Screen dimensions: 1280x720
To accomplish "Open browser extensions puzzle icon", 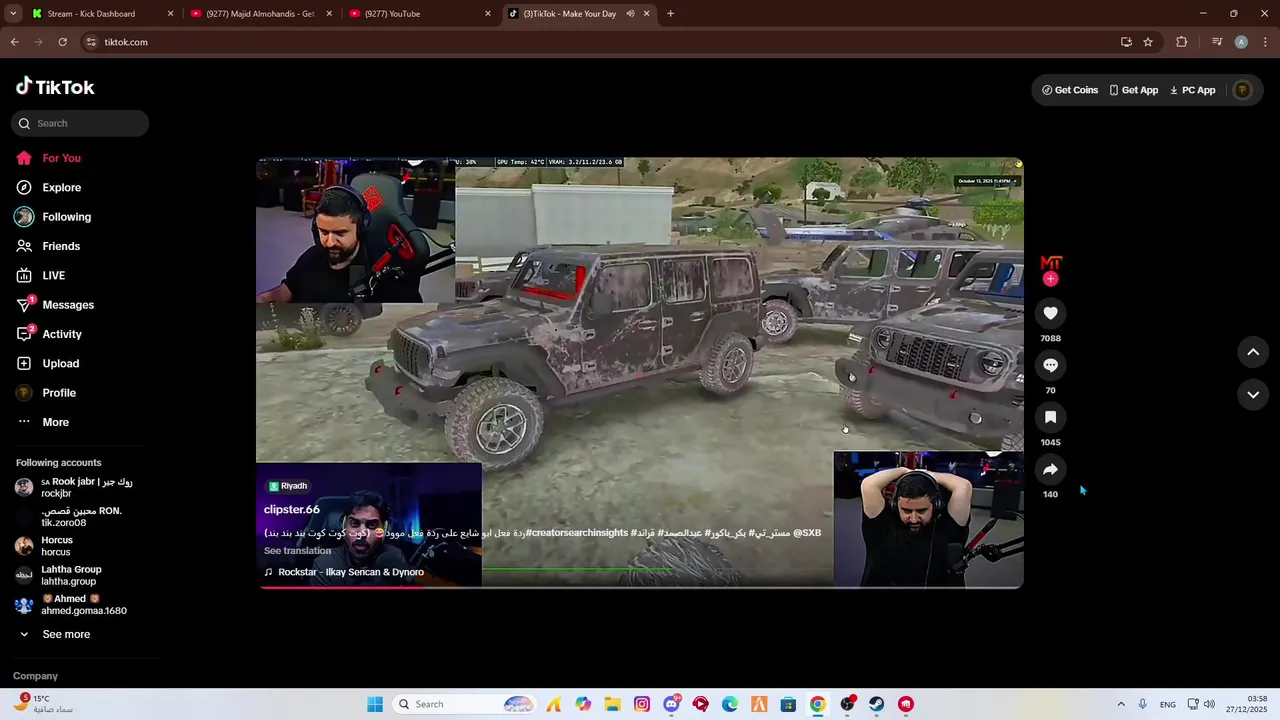I will (x=1181, y=42).
